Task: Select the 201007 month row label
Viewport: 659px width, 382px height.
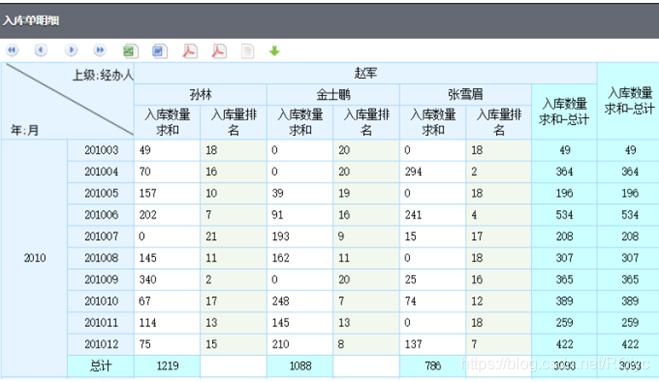Action: point(101,236)
